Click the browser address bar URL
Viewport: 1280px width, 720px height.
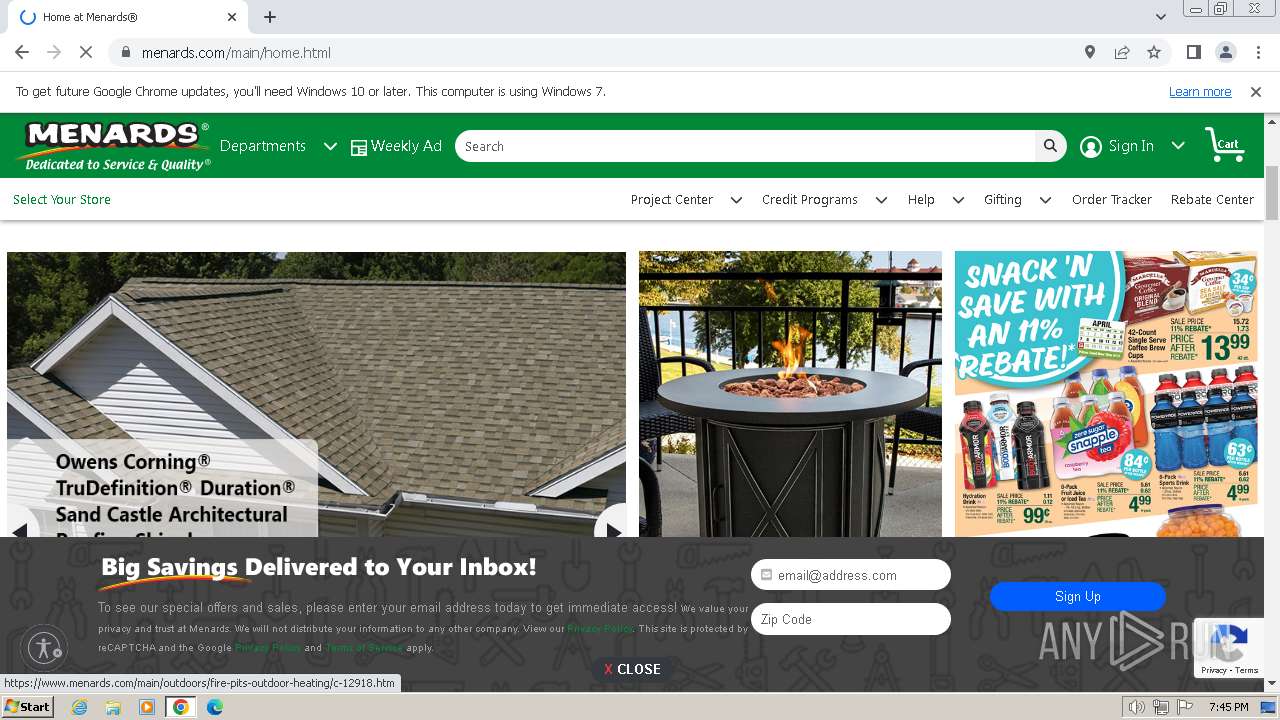tap(236, 53)
